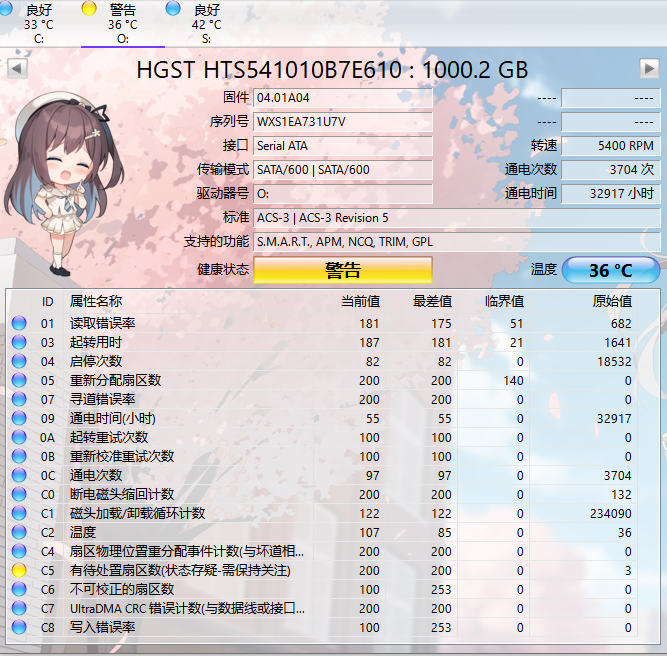
Task: Click the 原始值 column header
Action: (613, 301)
